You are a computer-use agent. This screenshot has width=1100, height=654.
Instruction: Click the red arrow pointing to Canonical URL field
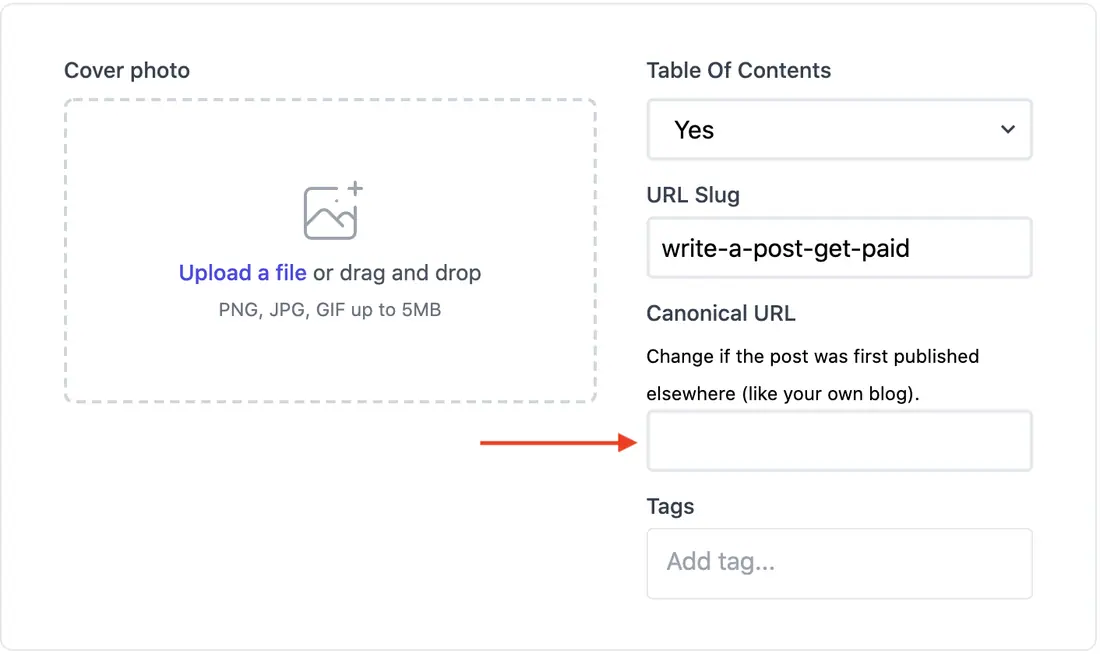coord(558,442)
